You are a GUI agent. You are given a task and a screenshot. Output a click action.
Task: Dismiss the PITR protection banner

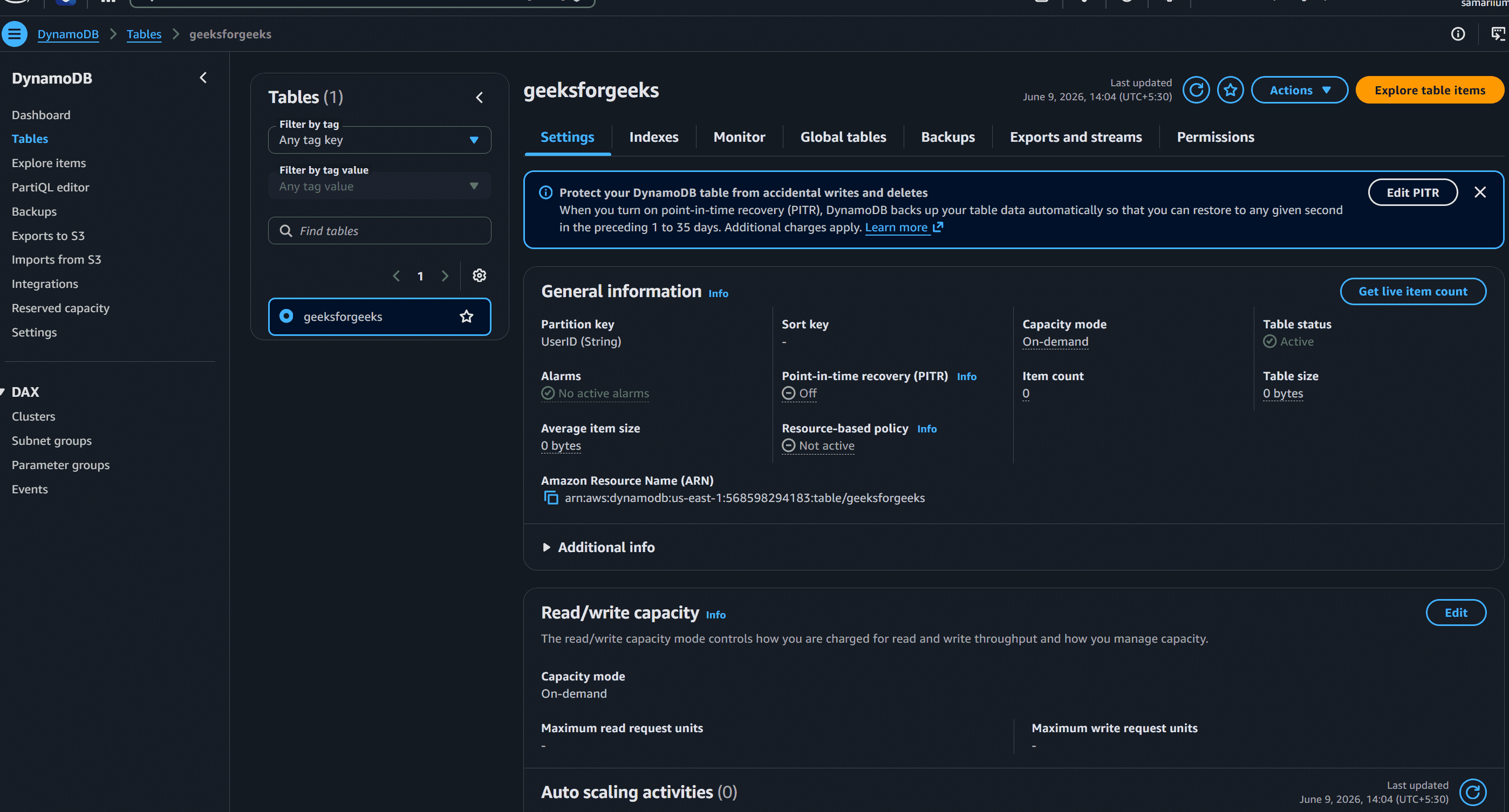1480,192
